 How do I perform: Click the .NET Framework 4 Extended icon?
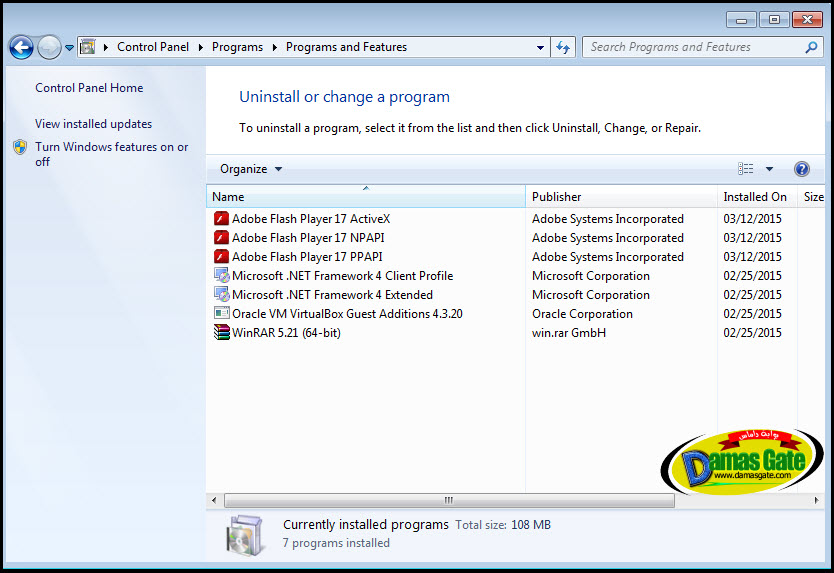(221, 295)
